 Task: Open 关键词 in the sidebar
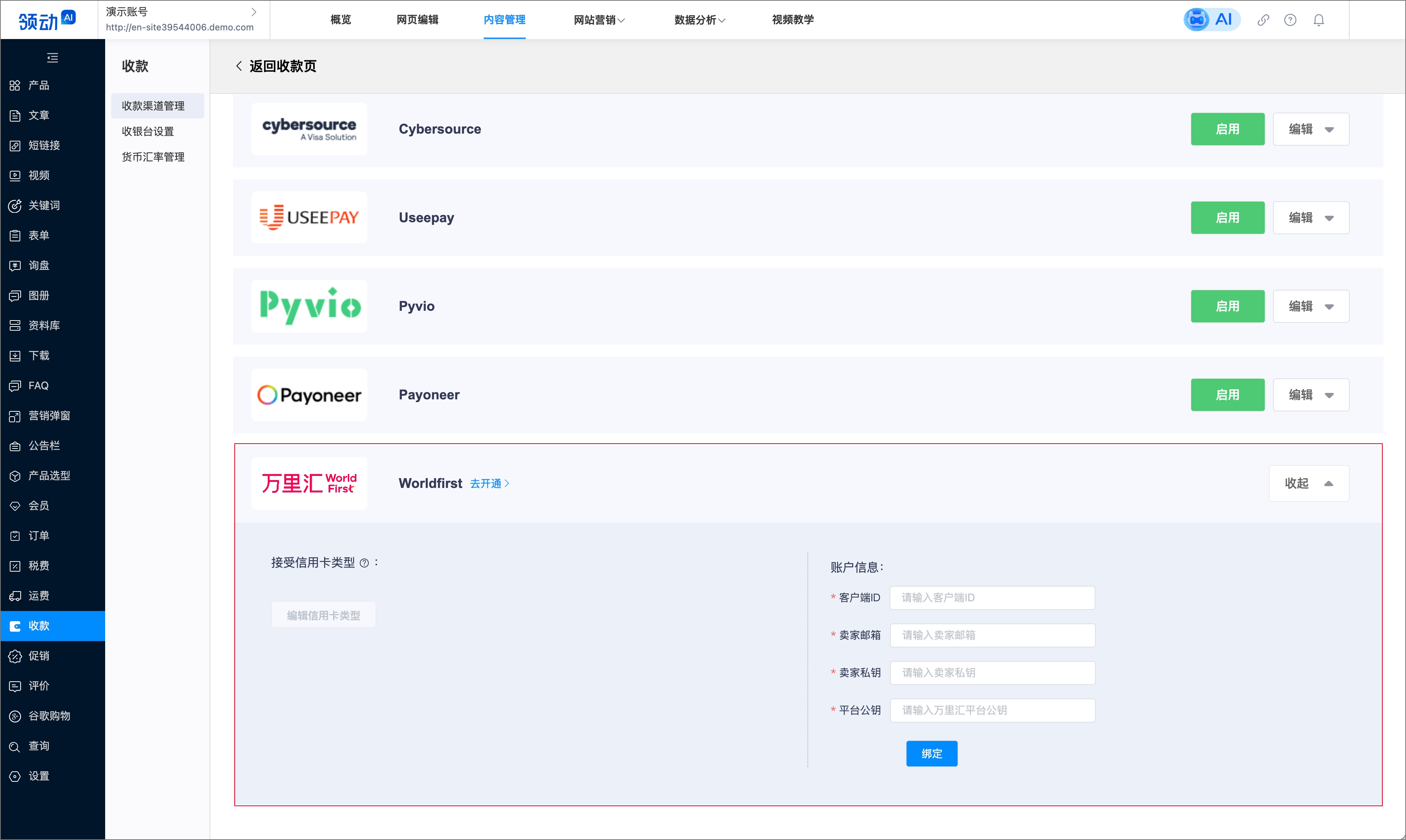point(44,205)
